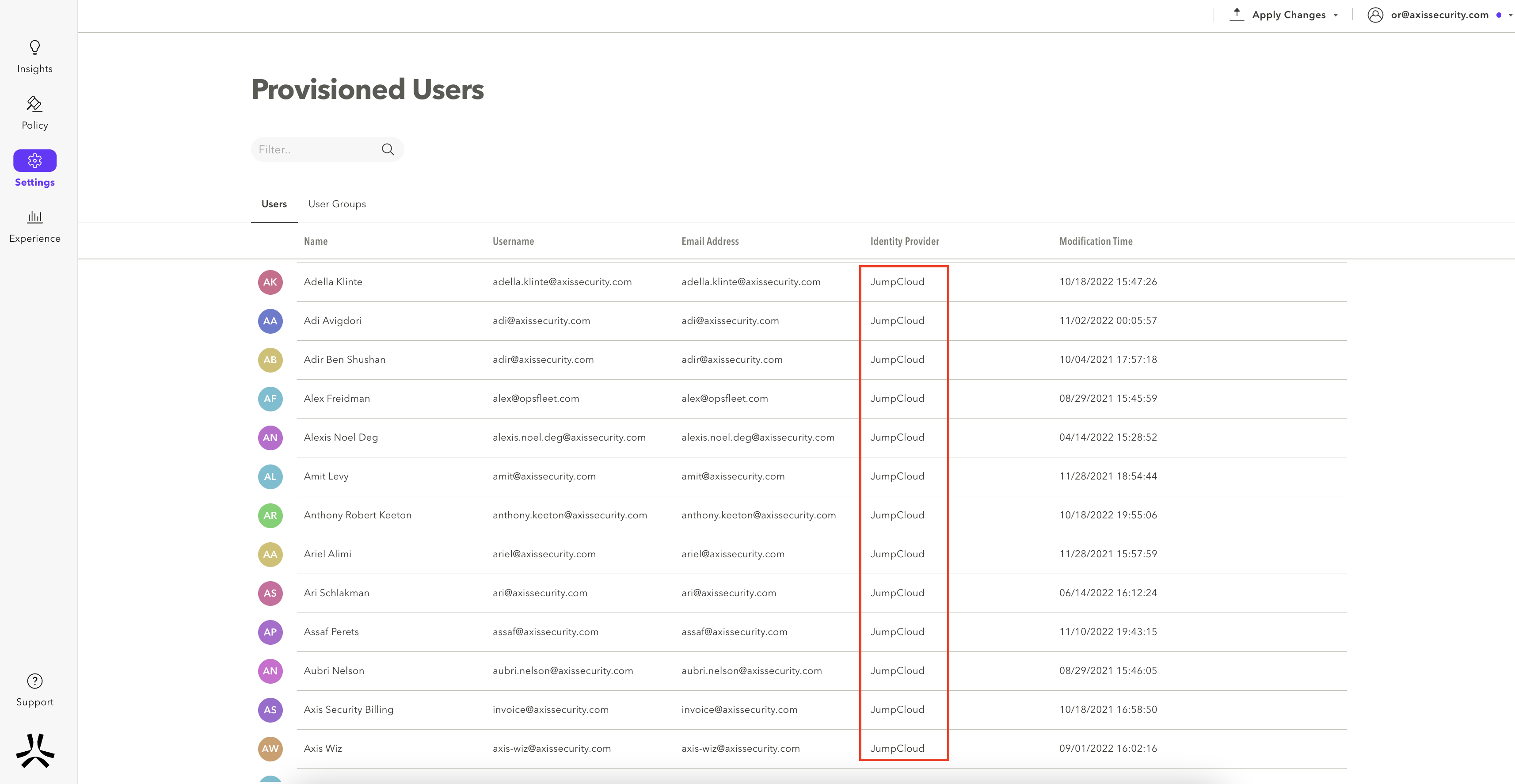1515x784 pixels.
Task: Switch to the User Groups tab
Action: (337, 204)
